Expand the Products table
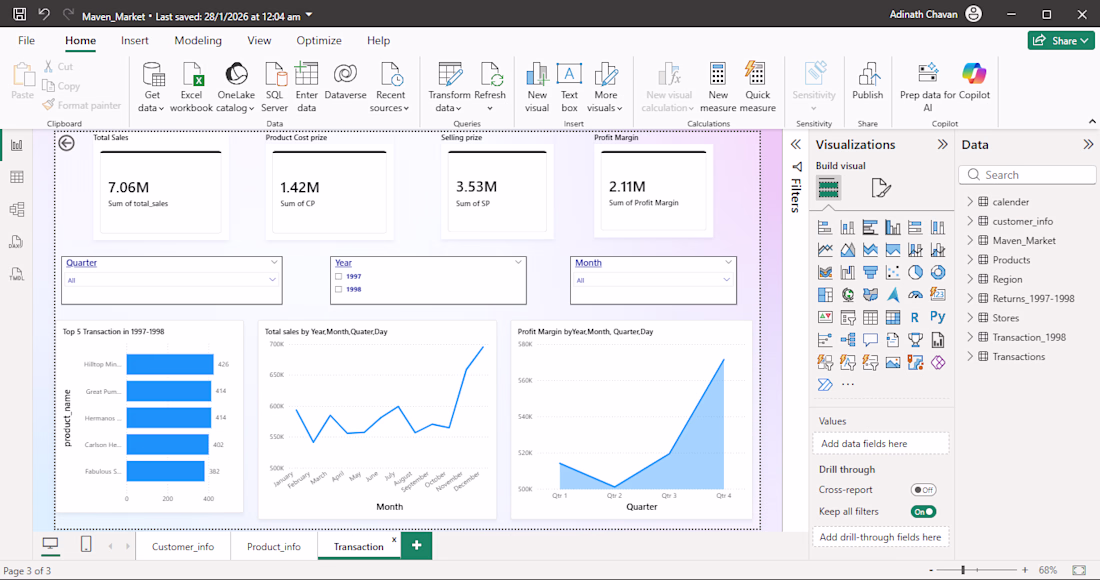 (x=970, y=259)
